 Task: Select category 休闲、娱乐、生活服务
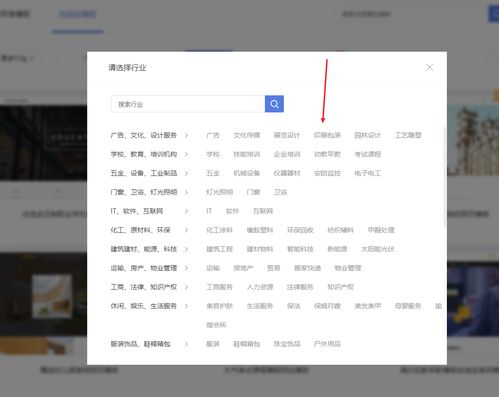coord(144,306)
